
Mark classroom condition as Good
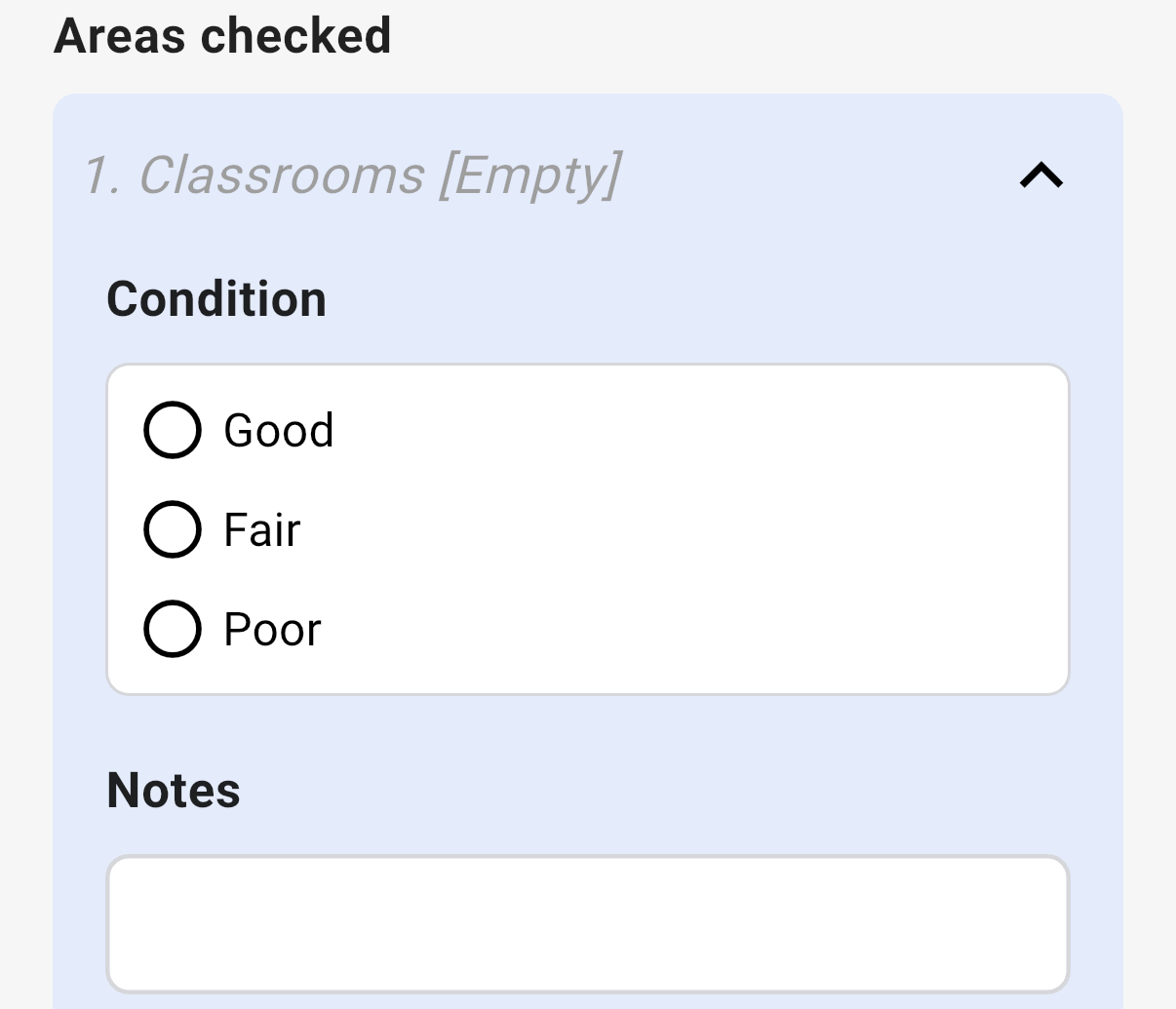pos(173,430)
